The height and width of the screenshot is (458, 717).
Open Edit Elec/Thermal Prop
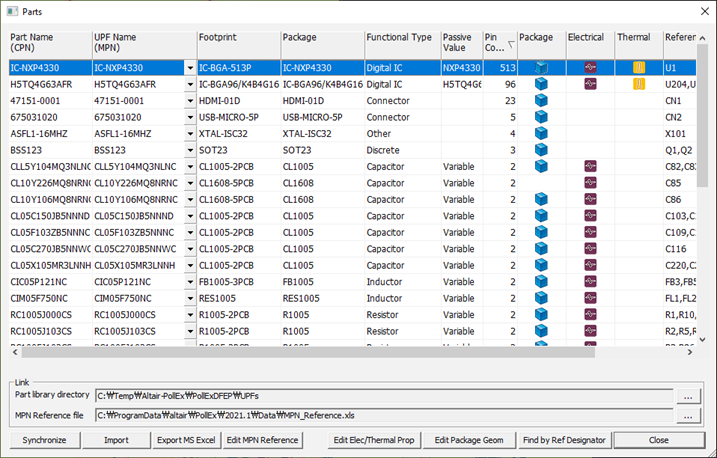point(373,440)
